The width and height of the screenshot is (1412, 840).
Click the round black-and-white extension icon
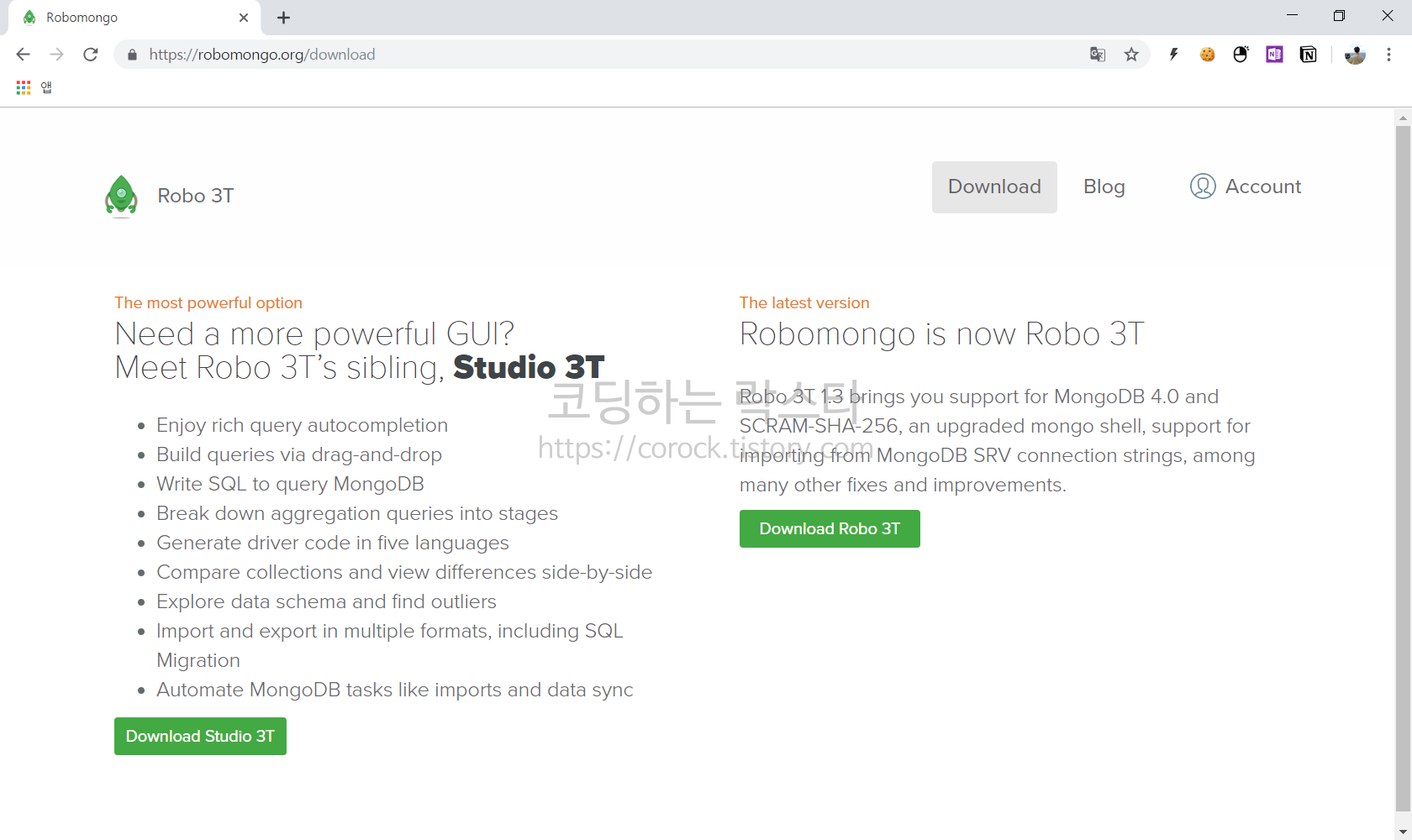(x=1241, y=55)
